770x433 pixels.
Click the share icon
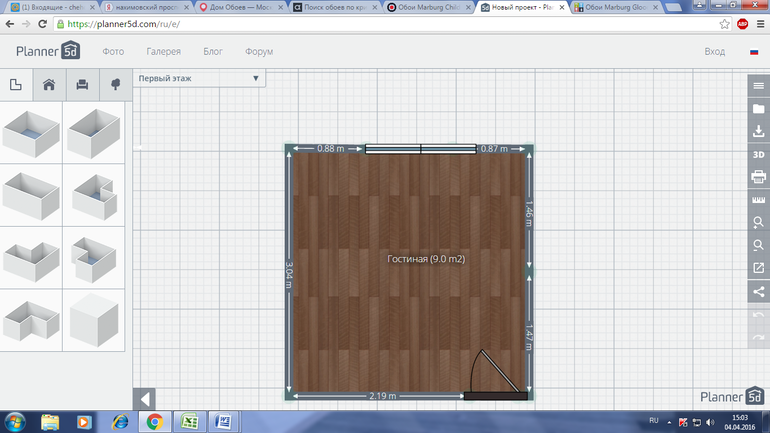click(758, 291)
